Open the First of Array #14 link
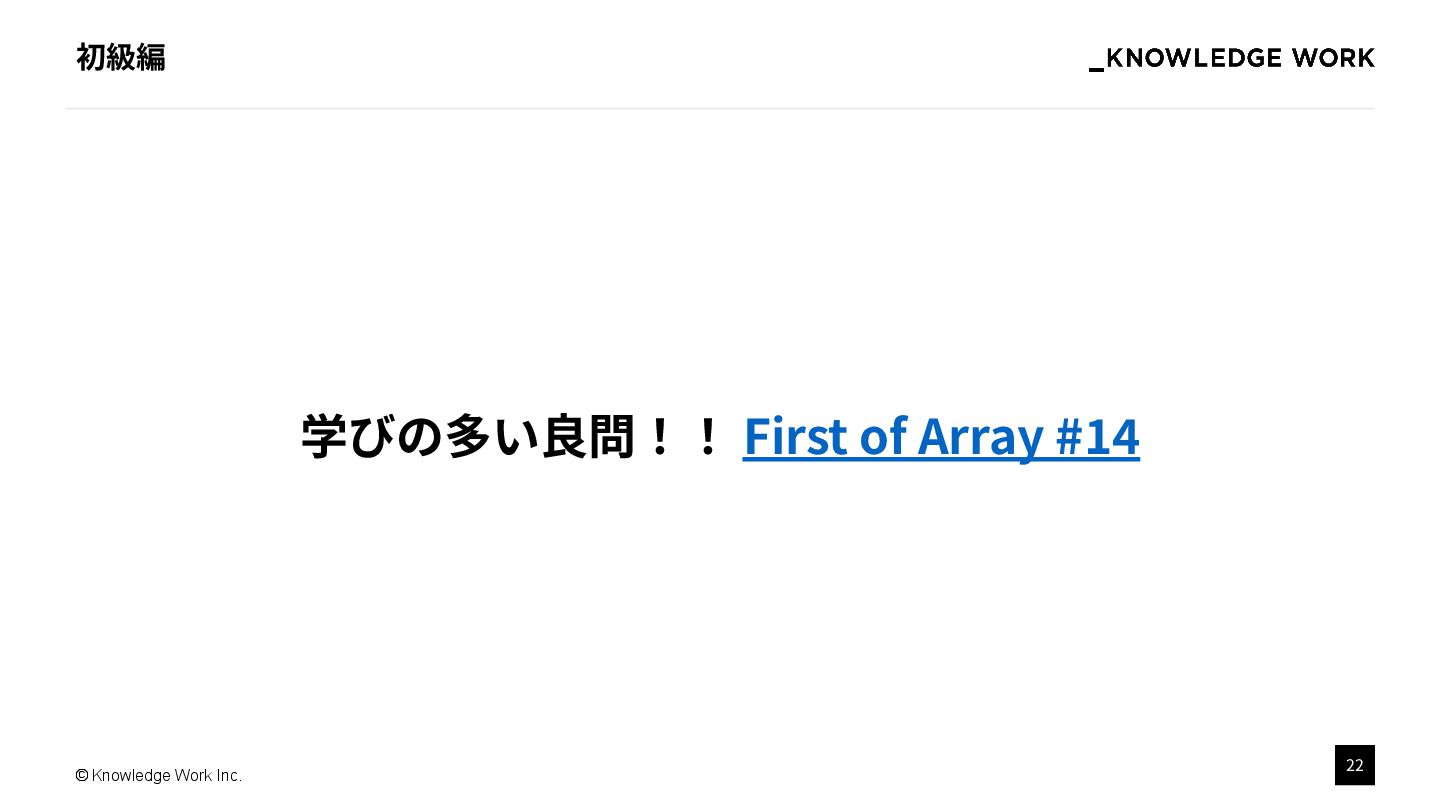The width and height of the screenshot is (1440, 810). (941, 436)
